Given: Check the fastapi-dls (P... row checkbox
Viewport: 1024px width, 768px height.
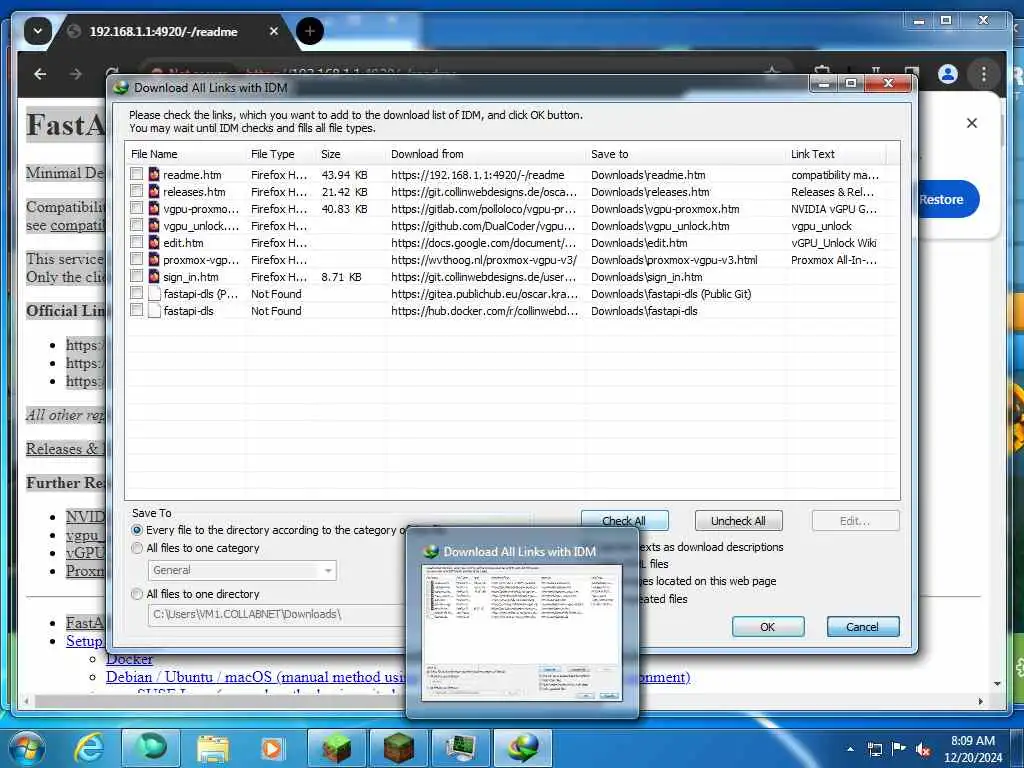Looking at the screenshot, I should (x=136, y=293).
